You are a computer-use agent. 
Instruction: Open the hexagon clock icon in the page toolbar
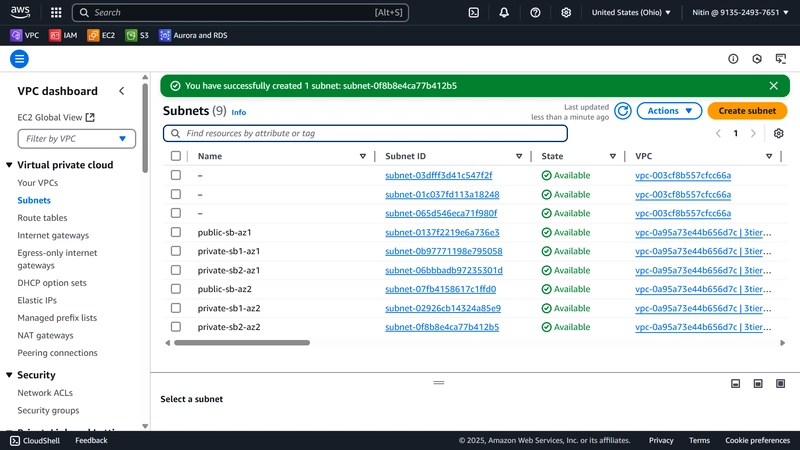(757, 59)
